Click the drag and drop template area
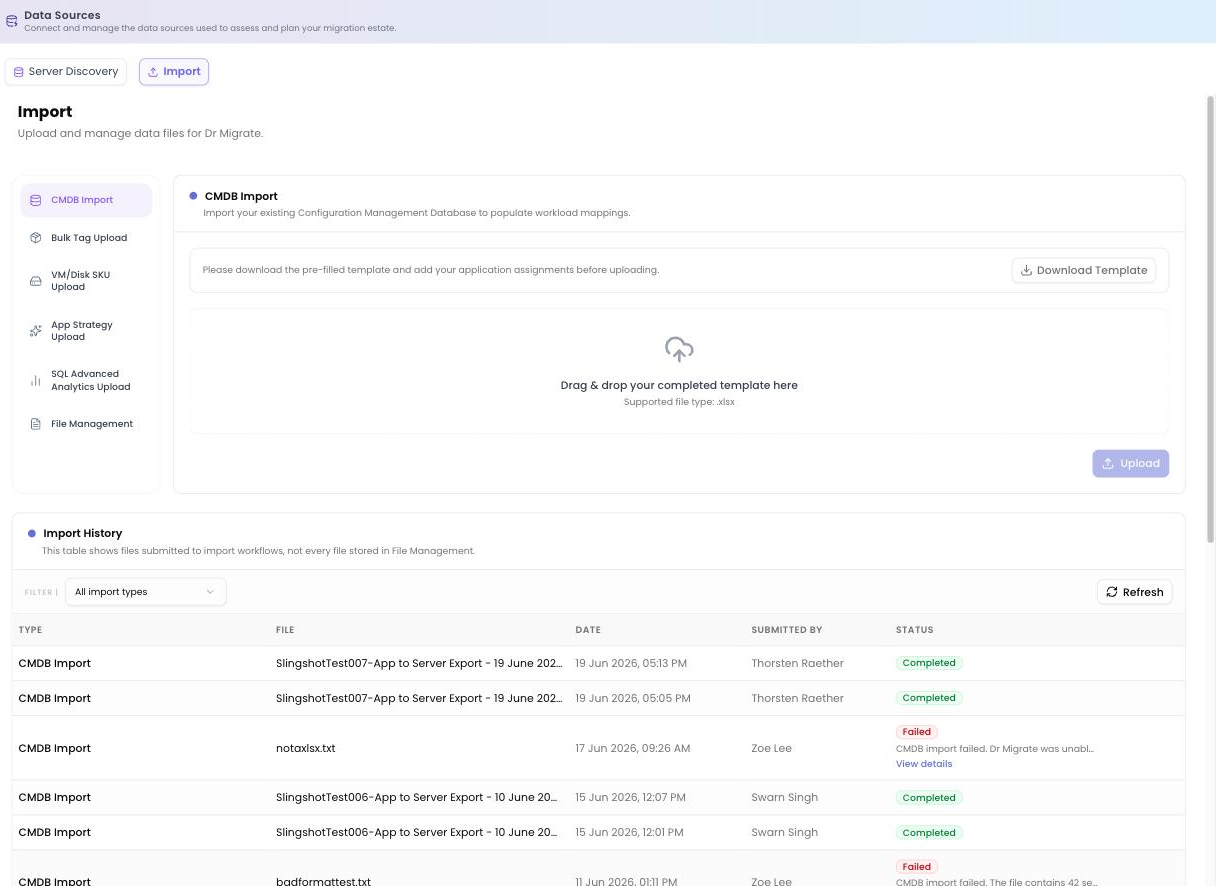1216x886 pixels. click(679, 371)
